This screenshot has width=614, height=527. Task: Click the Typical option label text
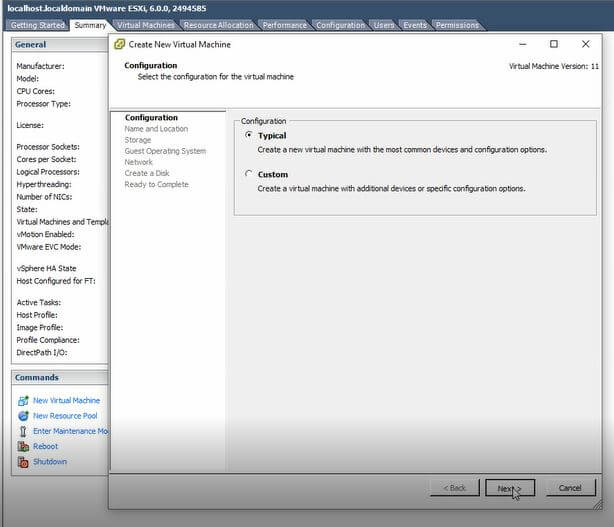click(x=272, y=135)
